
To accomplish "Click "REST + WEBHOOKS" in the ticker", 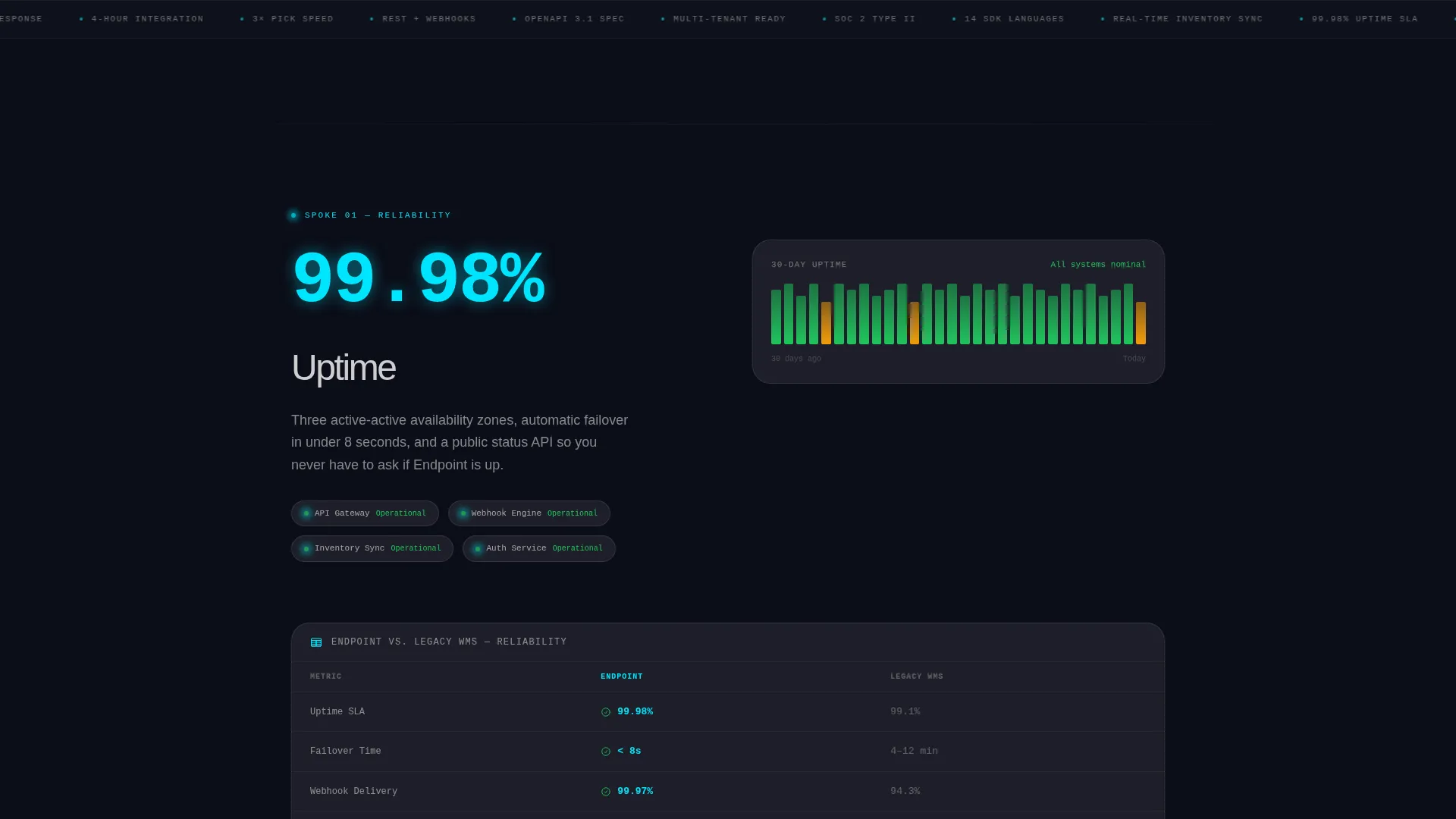I will pyautogui.click(x=429, y=19).
